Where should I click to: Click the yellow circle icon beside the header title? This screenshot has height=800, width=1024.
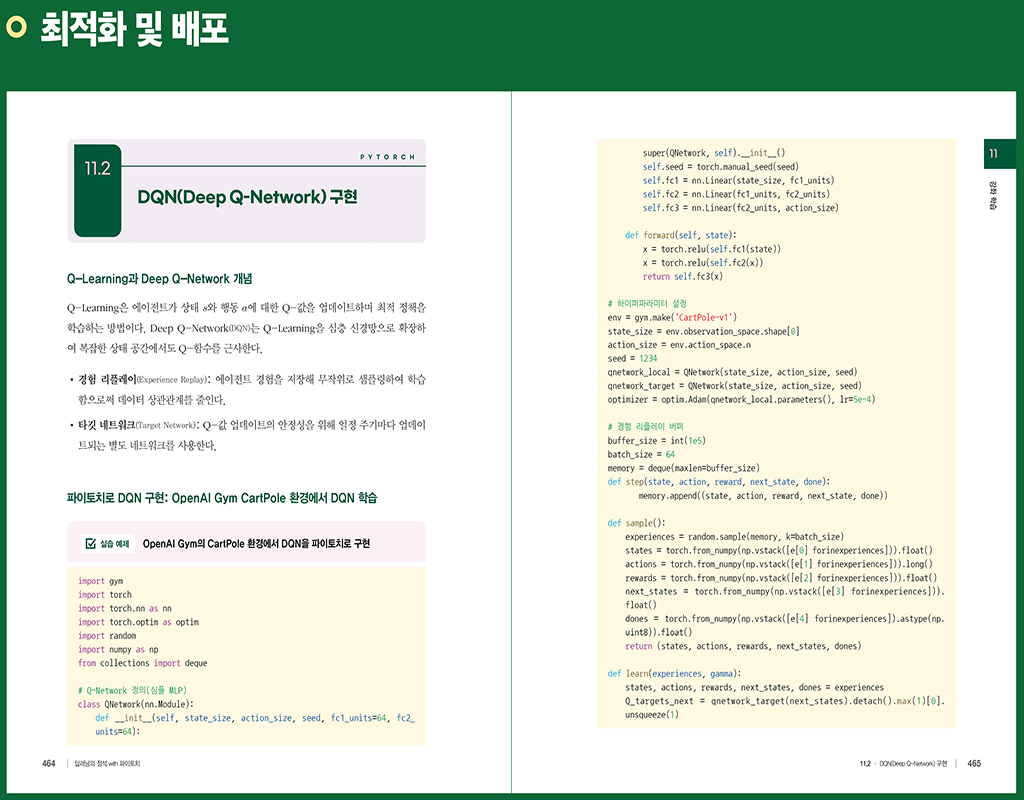tap(16, 29)
